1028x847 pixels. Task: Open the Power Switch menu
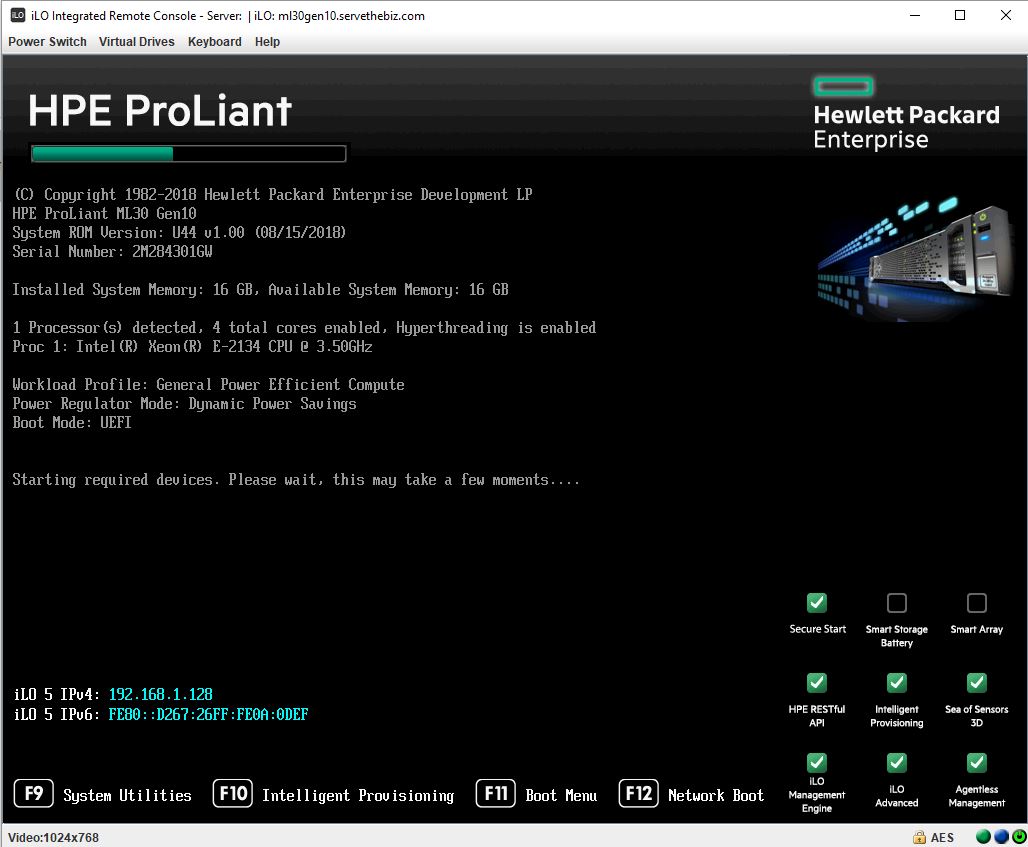(47, 42)
